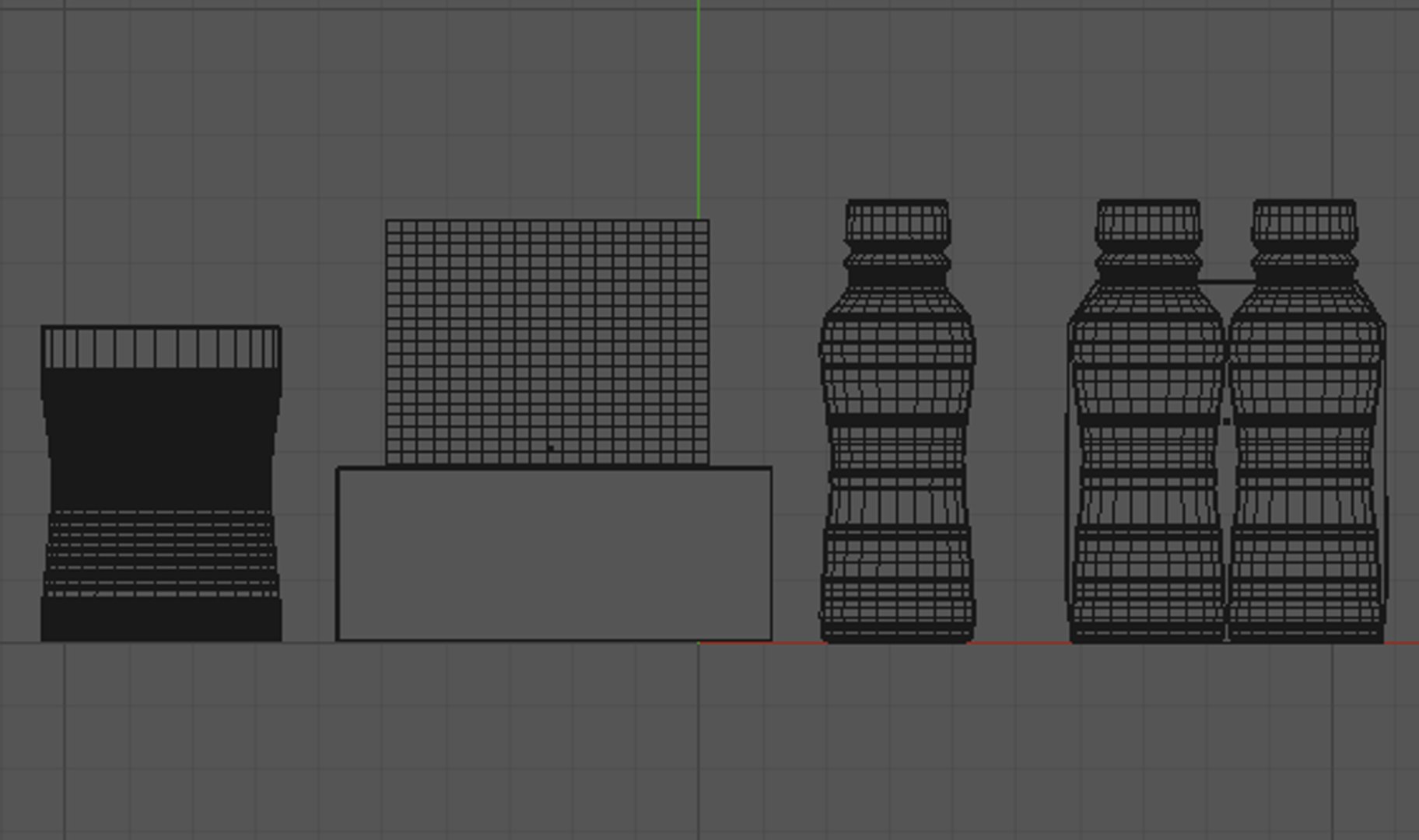Select the finely gridded square mesh
Screen dimensions: 1419x840
pyautogui.click(x=547, y=342)
